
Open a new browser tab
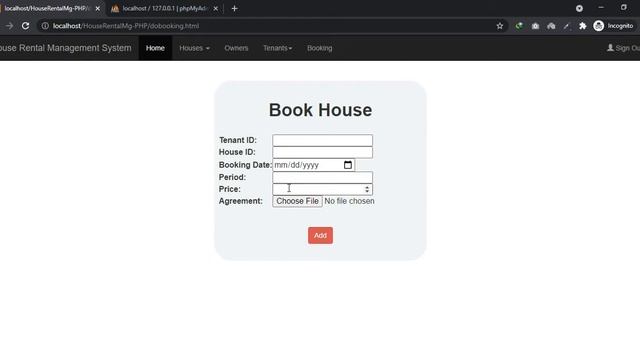coord(234,8)
